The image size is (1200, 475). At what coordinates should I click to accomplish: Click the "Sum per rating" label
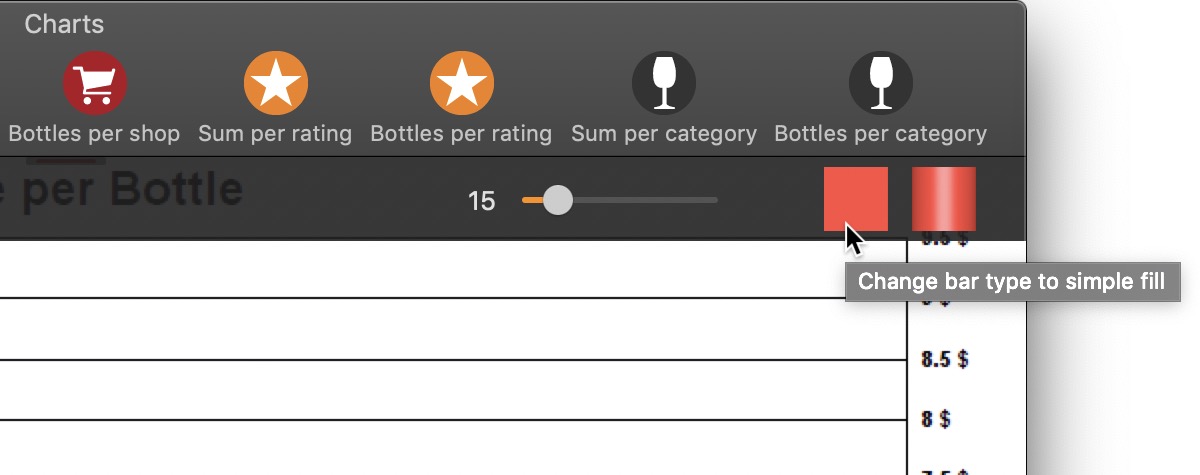(275, 133)
